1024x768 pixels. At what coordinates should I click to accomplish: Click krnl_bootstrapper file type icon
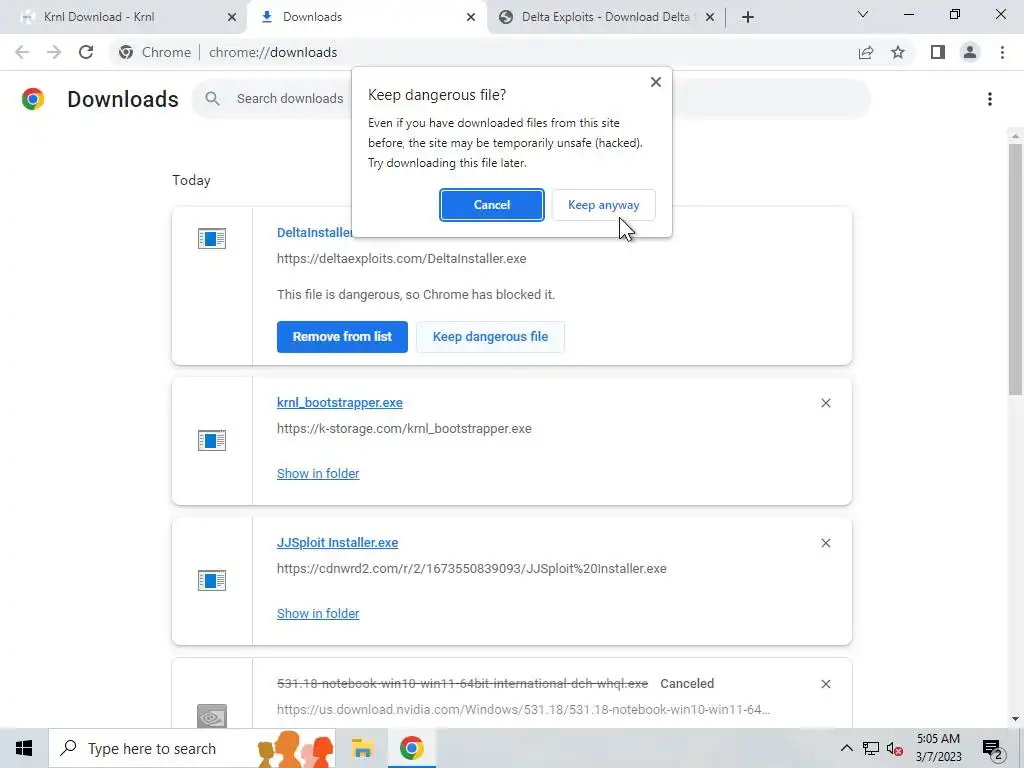pos(212,440)
